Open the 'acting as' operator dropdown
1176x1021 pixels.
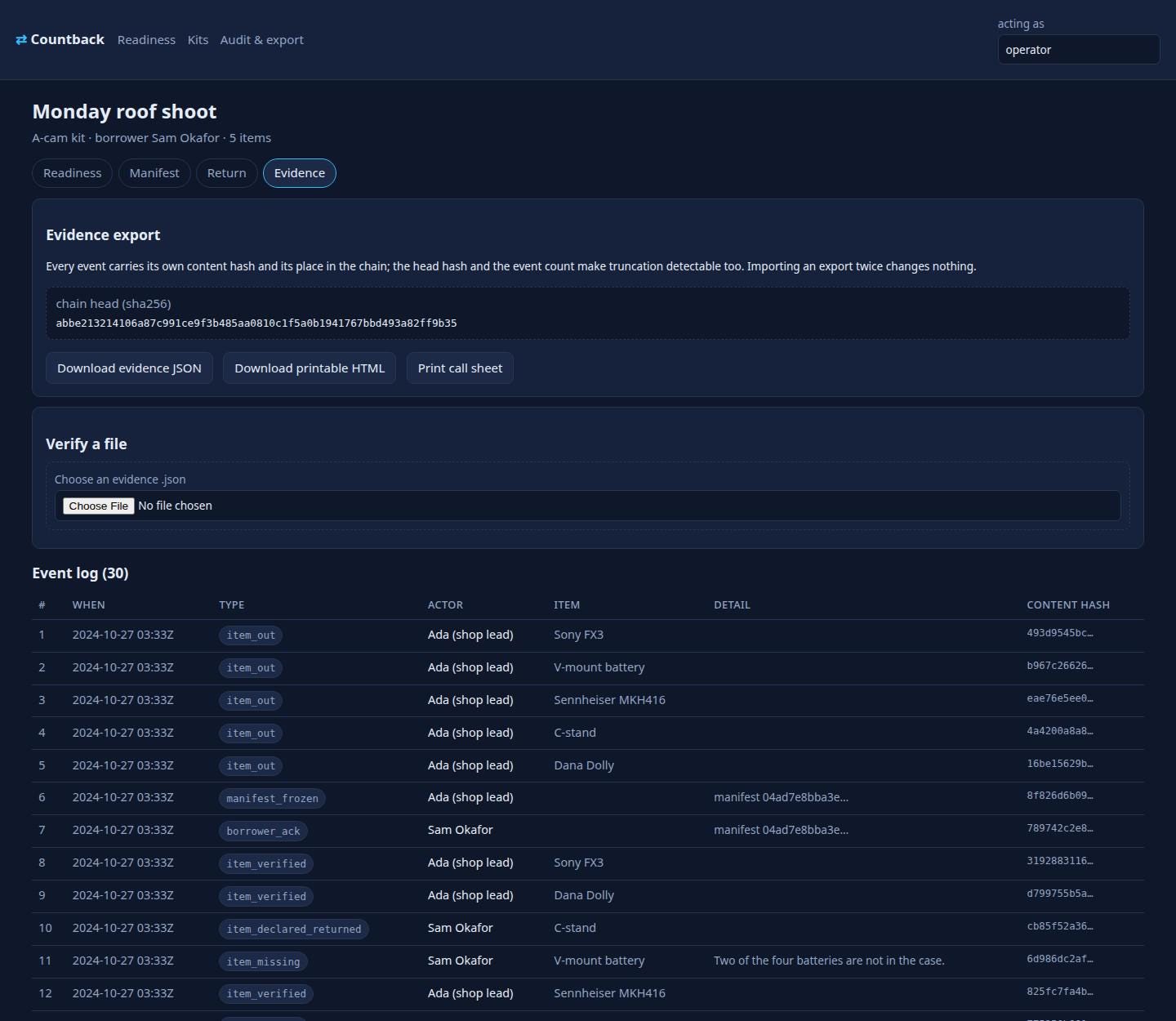pyautogui.click(x=1078, y=50)
